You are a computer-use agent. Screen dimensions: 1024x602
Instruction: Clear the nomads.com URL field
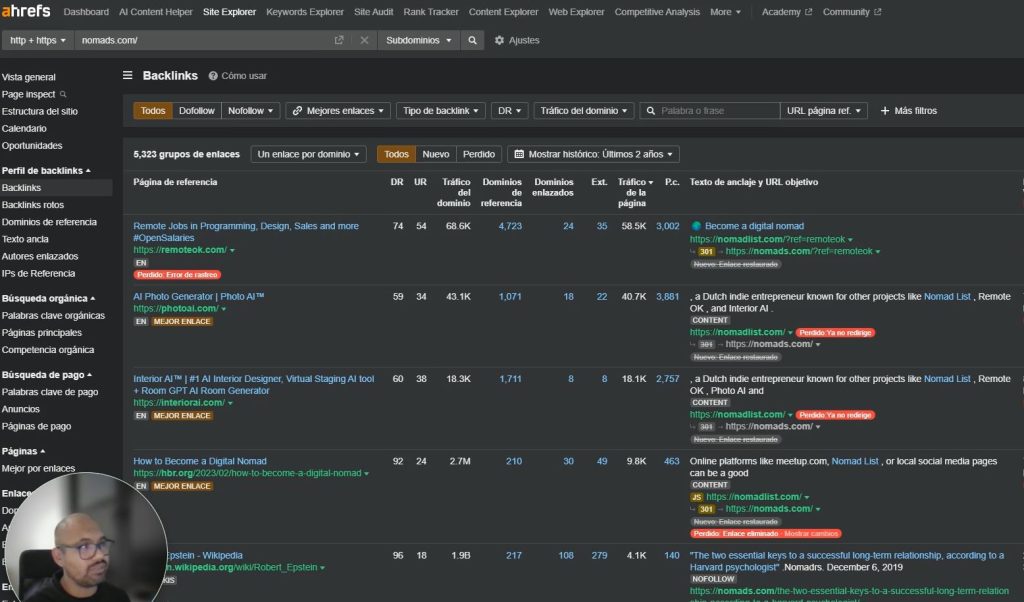click(364, 40)
